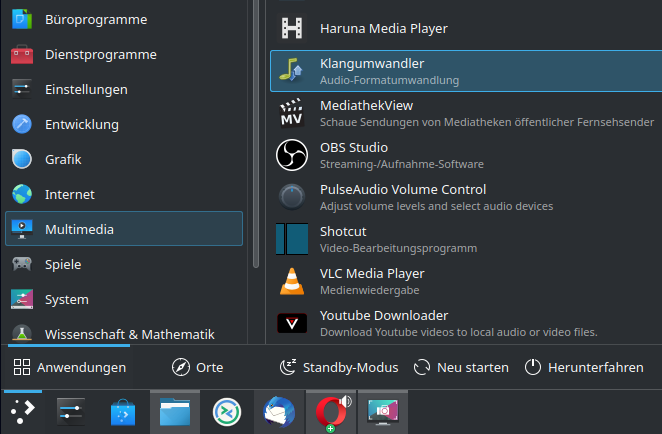Viewport: 662px width, 434px height.
Task: Launch VLC using the traffic cone icon
Action: point(292,281)
